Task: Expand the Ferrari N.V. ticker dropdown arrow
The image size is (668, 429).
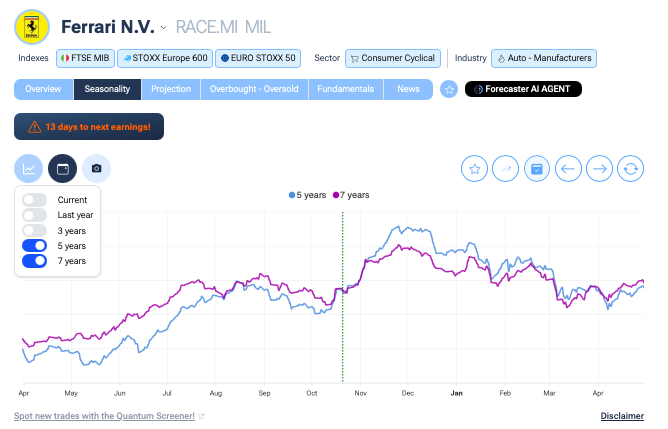Action: (x=164, y=27)
